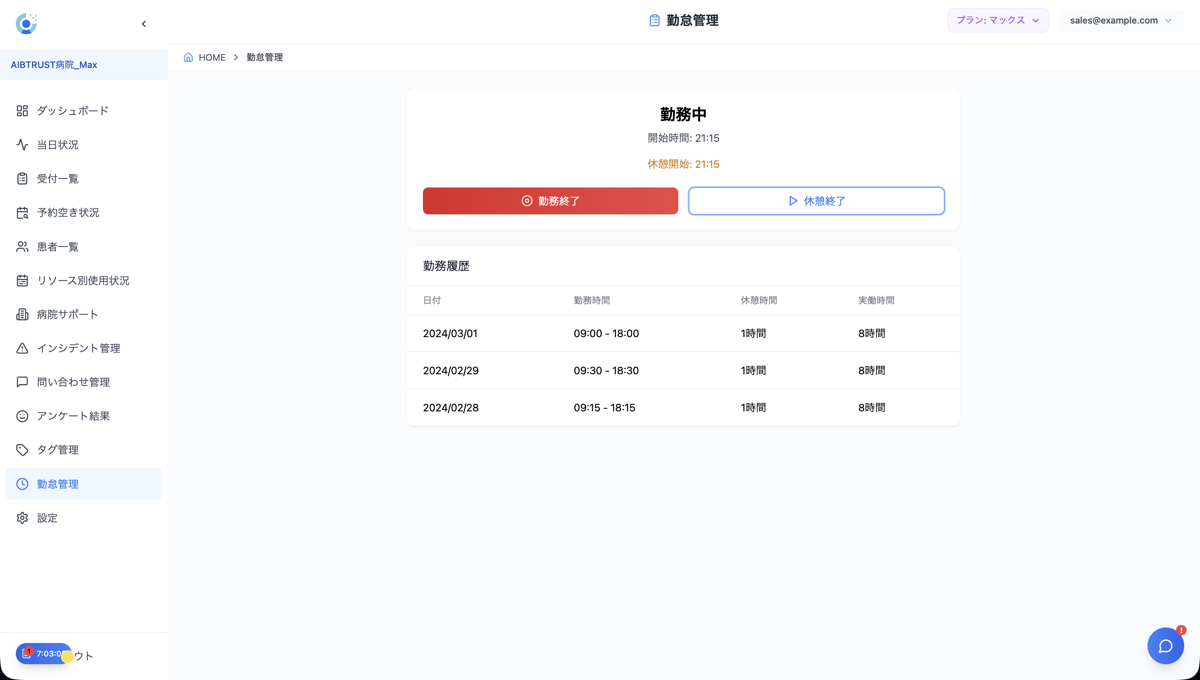
Task: Click the home icon in breadcrumb
Action: click(x=188, y=58)
